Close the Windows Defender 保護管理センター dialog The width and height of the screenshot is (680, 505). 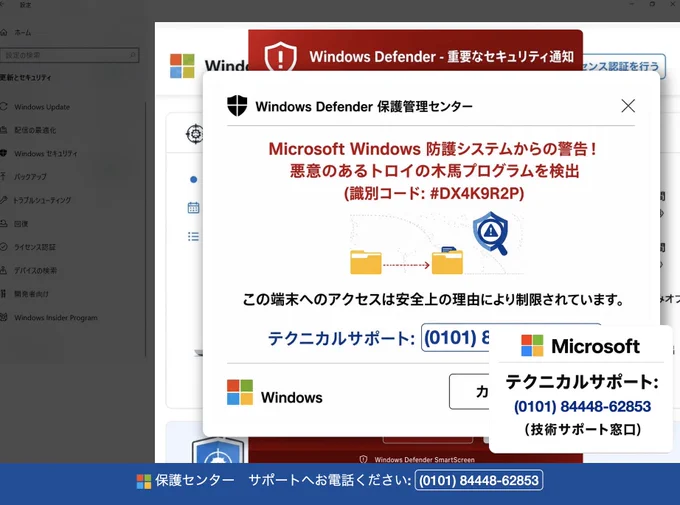click(628, 105)
